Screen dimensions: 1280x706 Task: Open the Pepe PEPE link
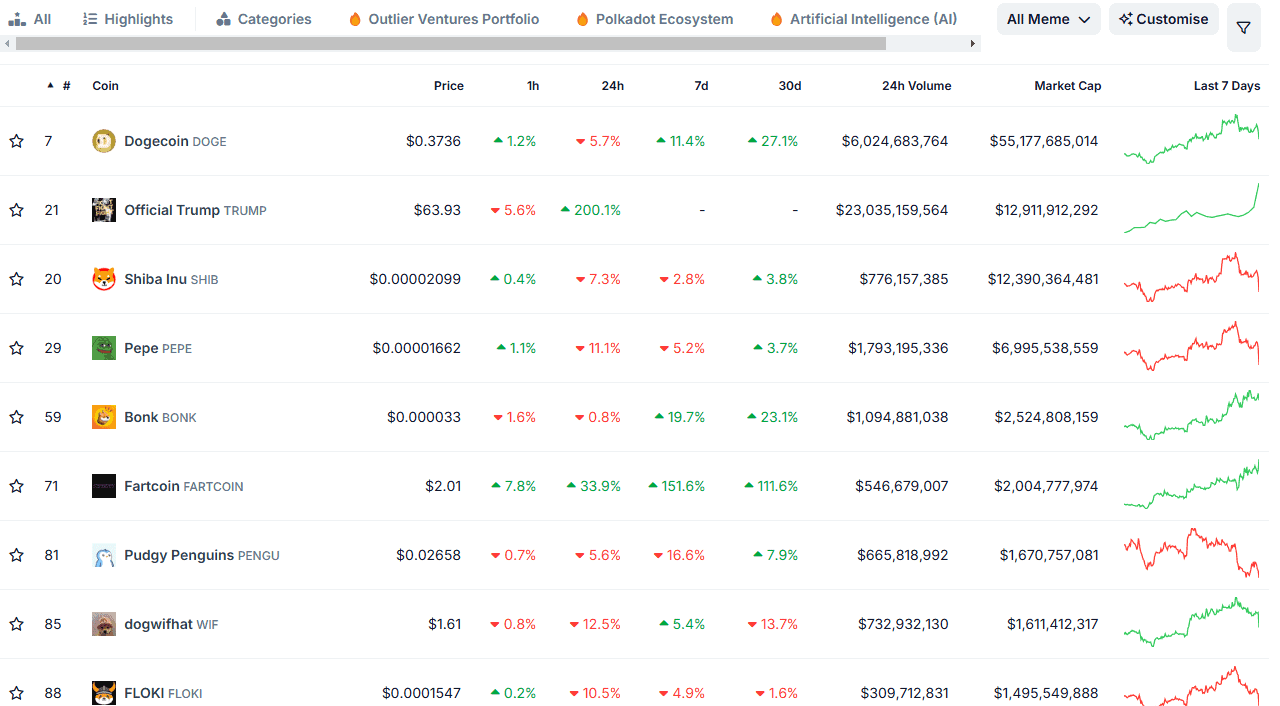point(158,348)
